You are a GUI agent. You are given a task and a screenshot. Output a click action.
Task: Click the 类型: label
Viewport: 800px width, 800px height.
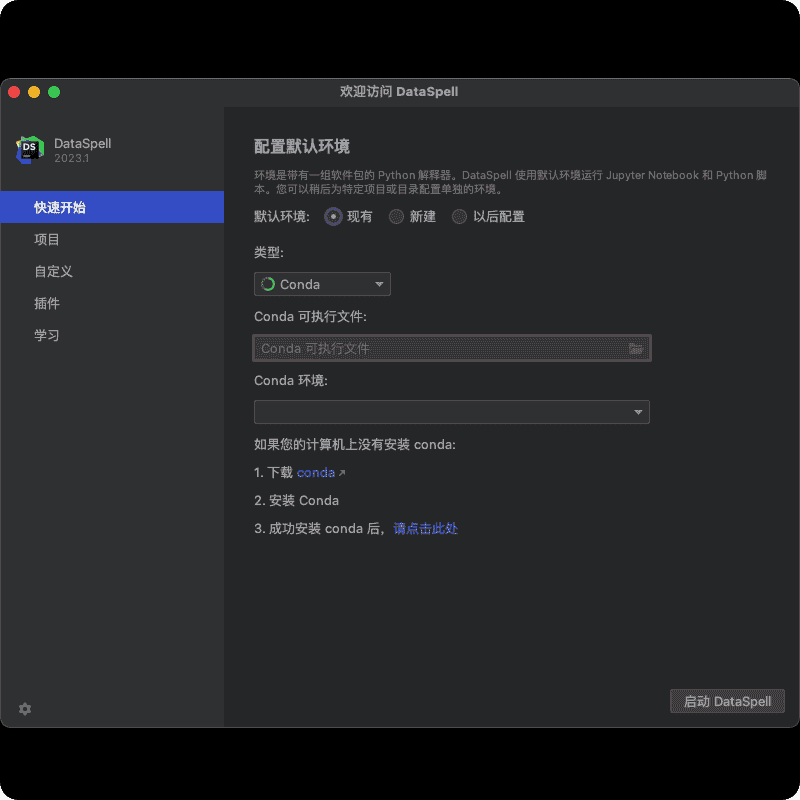[269, 252]
